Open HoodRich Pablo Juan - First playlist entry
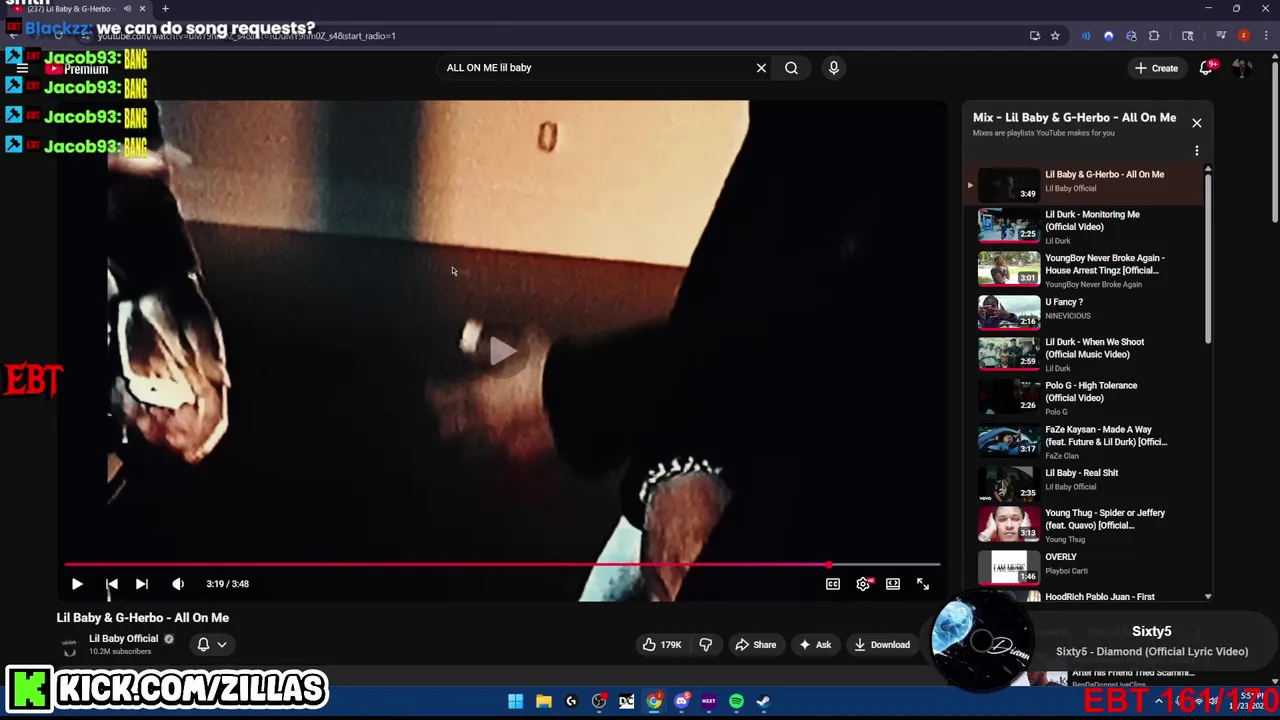This screenshot has height=720, width=1280. pyautogui.click(x=1085, y=597)
